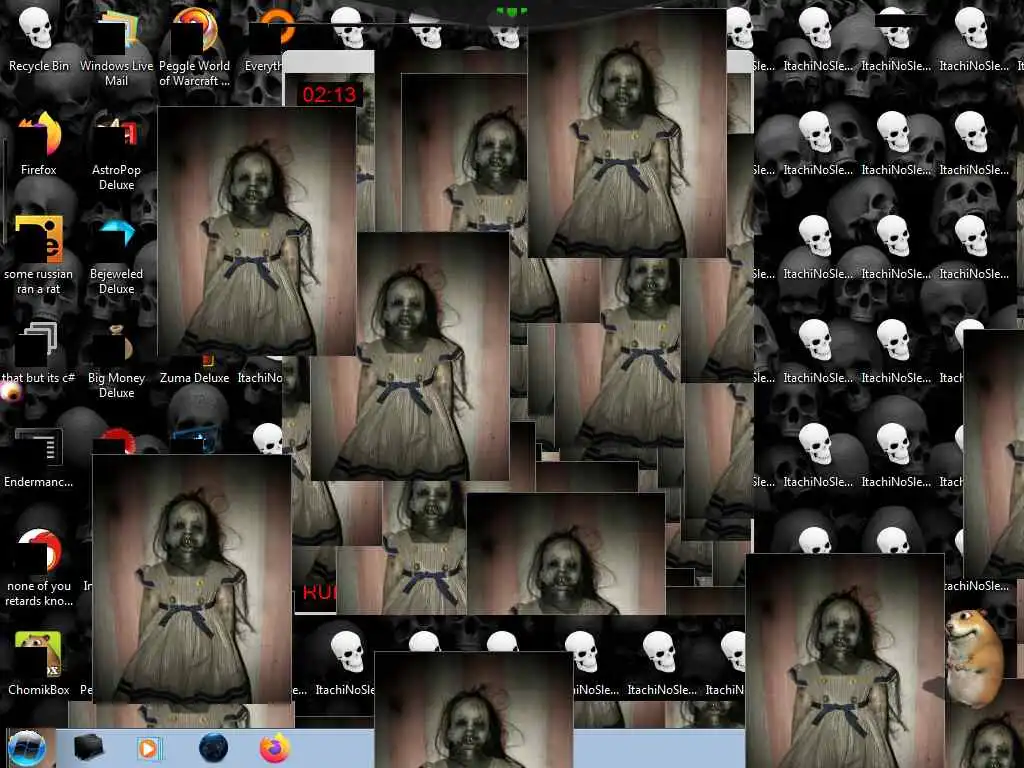Open Firefox from the taskbar
Viewport: 1024px width, 768px height.
tap(275, 748)
